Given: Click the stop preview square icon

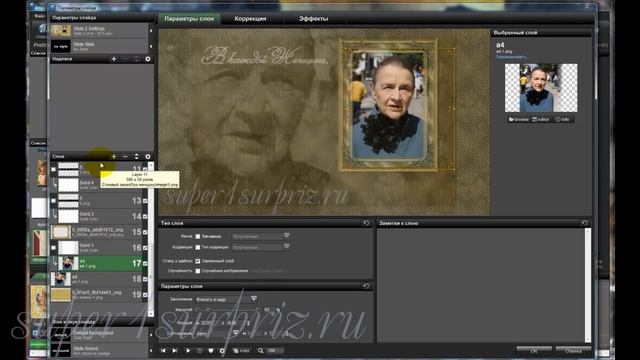Looking at the screenshot, I should [x=200, y=351].
